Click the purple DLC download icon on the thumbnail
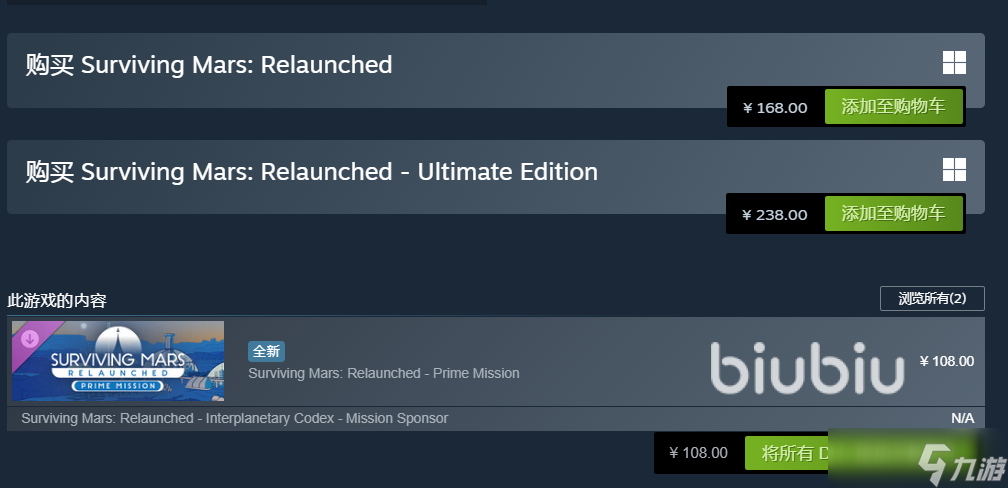Screen dimensions: 1008x488 (29, 337)
